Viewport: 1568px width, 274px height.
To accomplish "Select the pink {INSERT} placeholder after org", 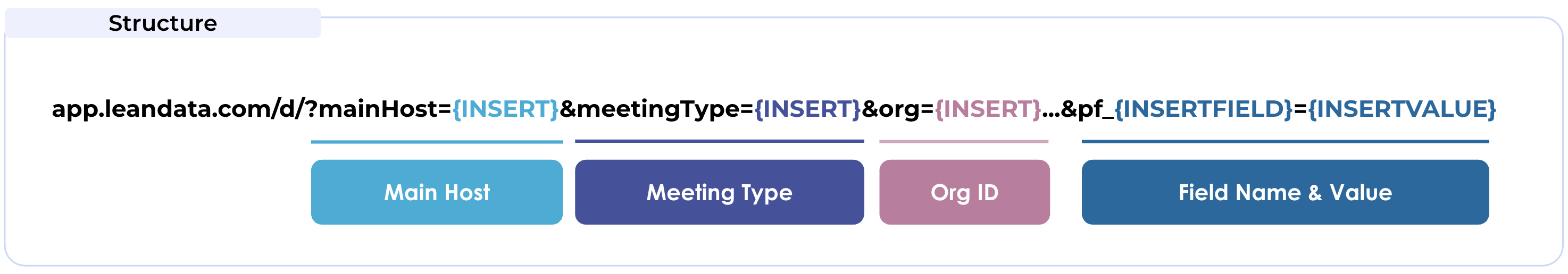I will (x=987, y=109).
